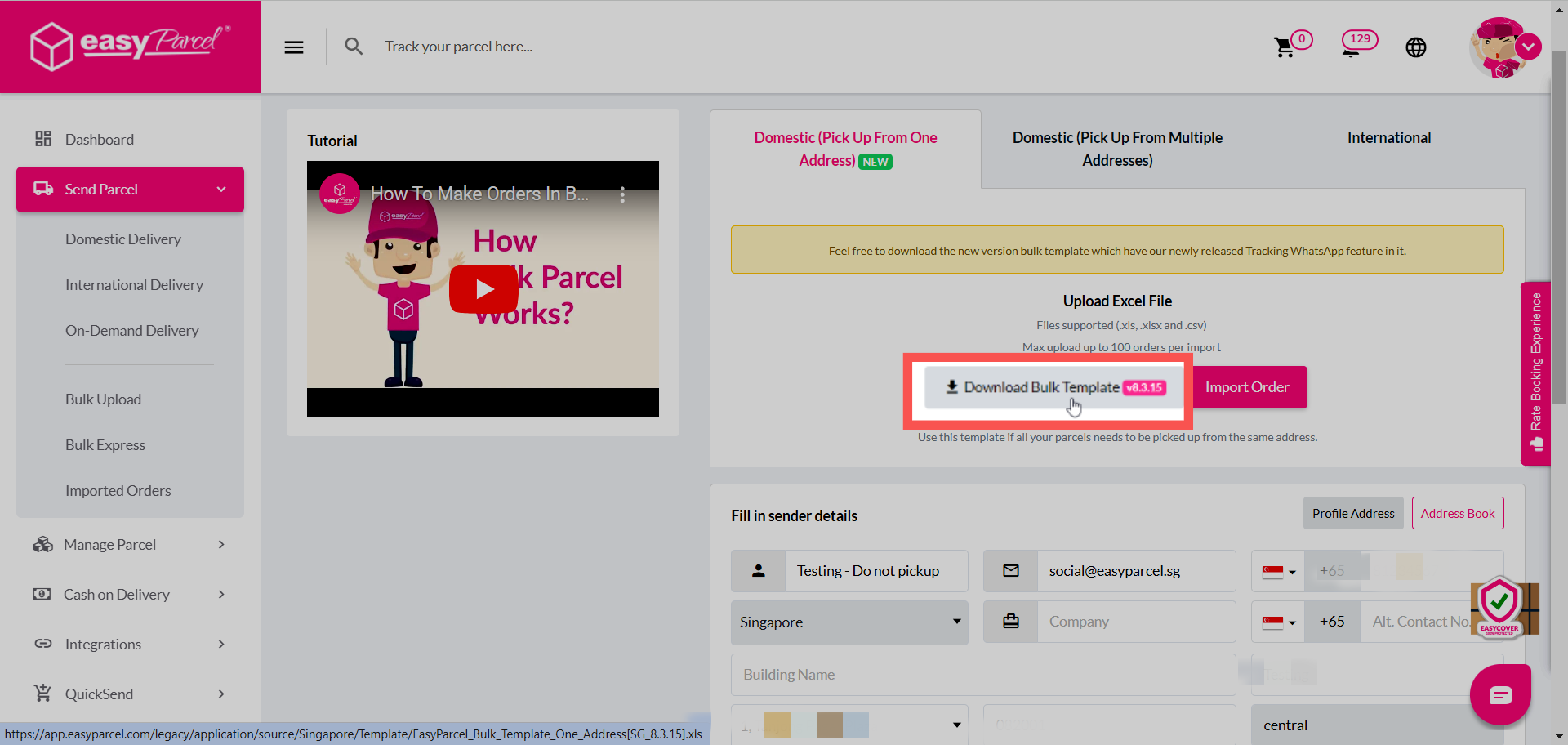Image resolution: width=1568 pixels, height=745 pixels.
Task: Open the chat support bubble
Action: click(x=1500, y=695)
